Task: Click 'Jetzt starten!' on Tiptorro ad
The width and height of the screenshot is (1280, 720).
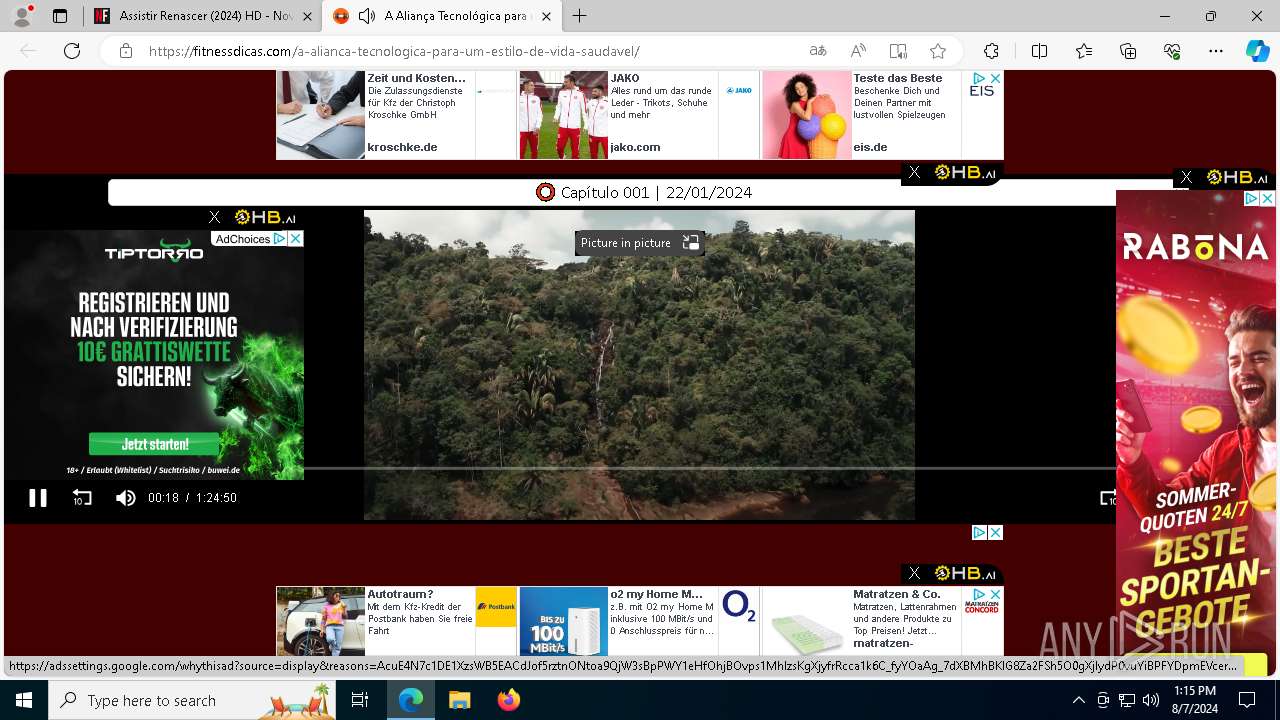Action: [155, 444]
